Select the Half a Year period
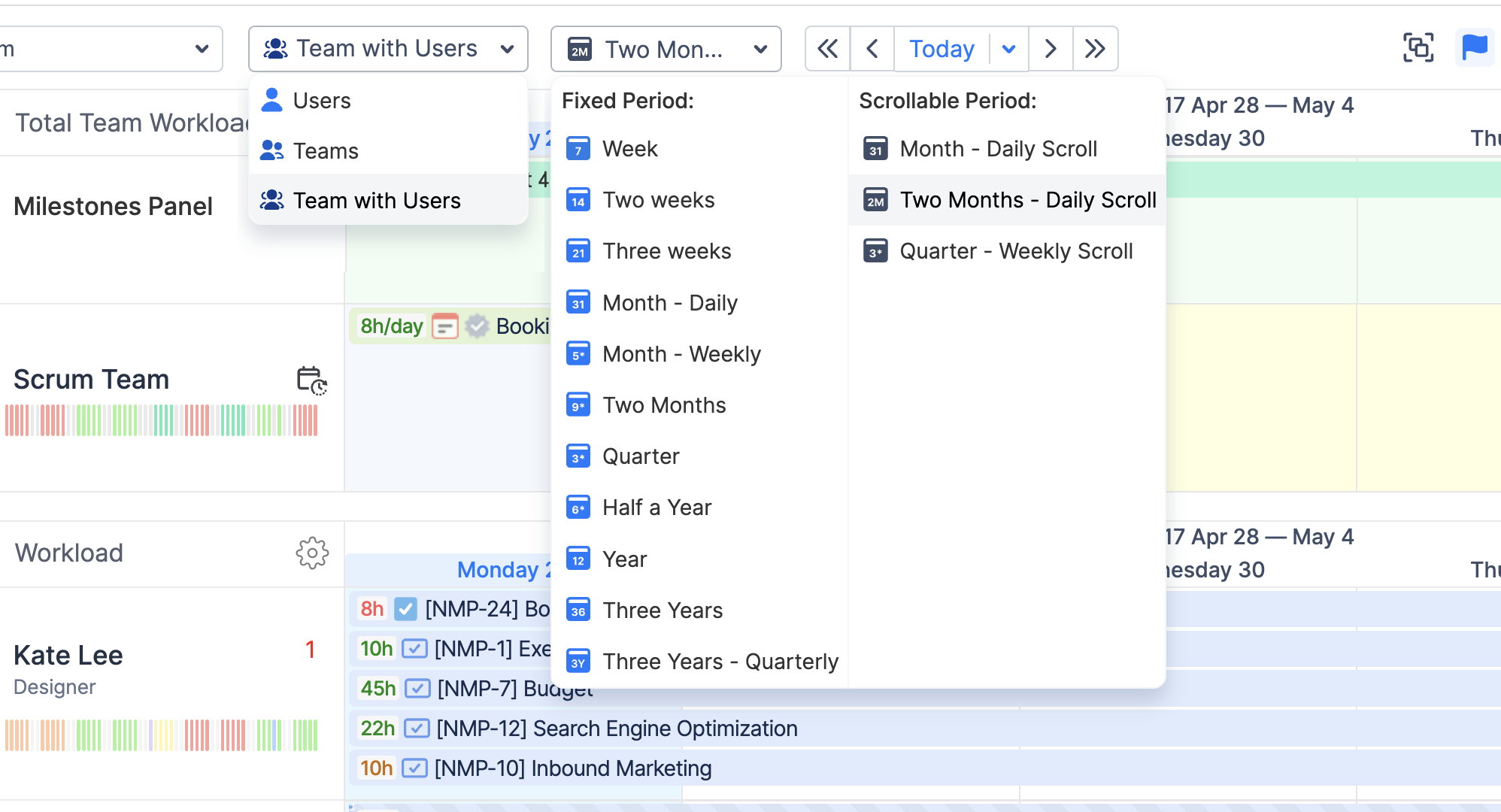Screen dimensions: 1501x812 point(656,507)
